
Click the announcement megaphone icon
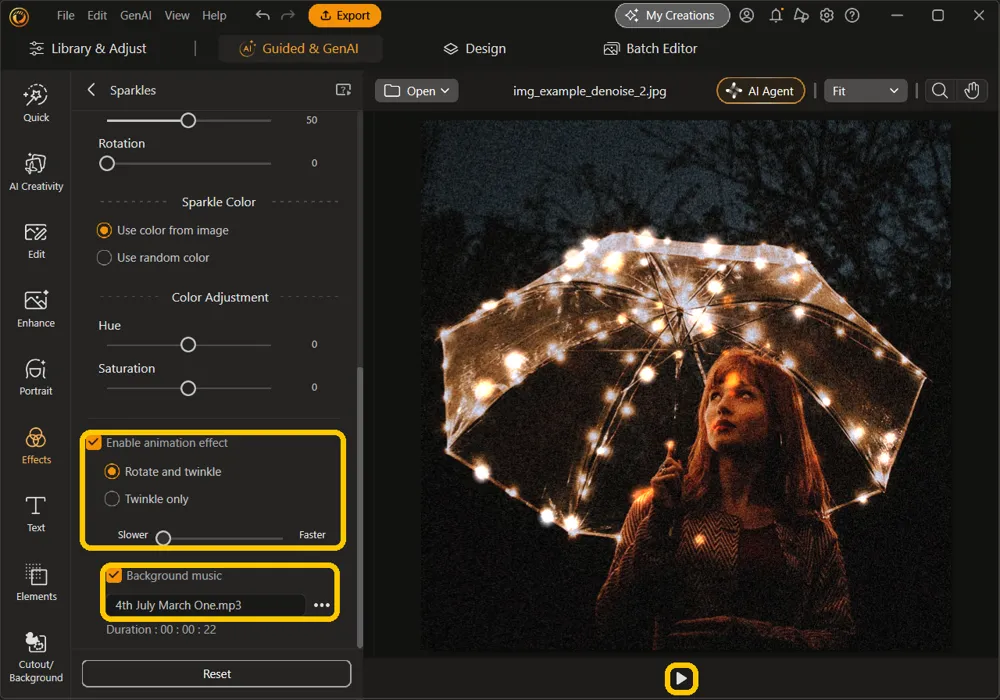(801, 15)
